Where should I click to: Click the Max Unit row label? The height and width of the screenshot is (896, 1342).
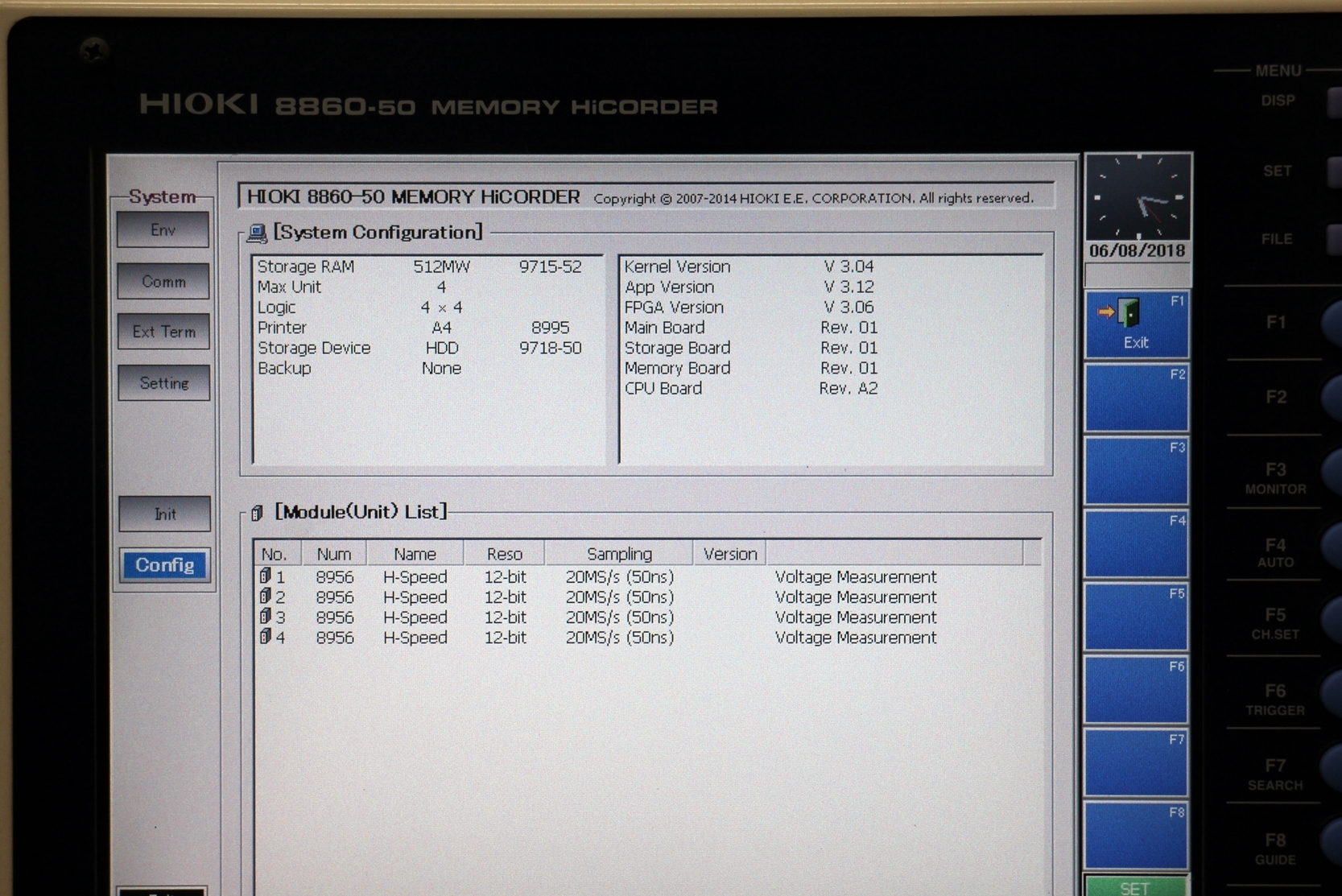(289, 287)
